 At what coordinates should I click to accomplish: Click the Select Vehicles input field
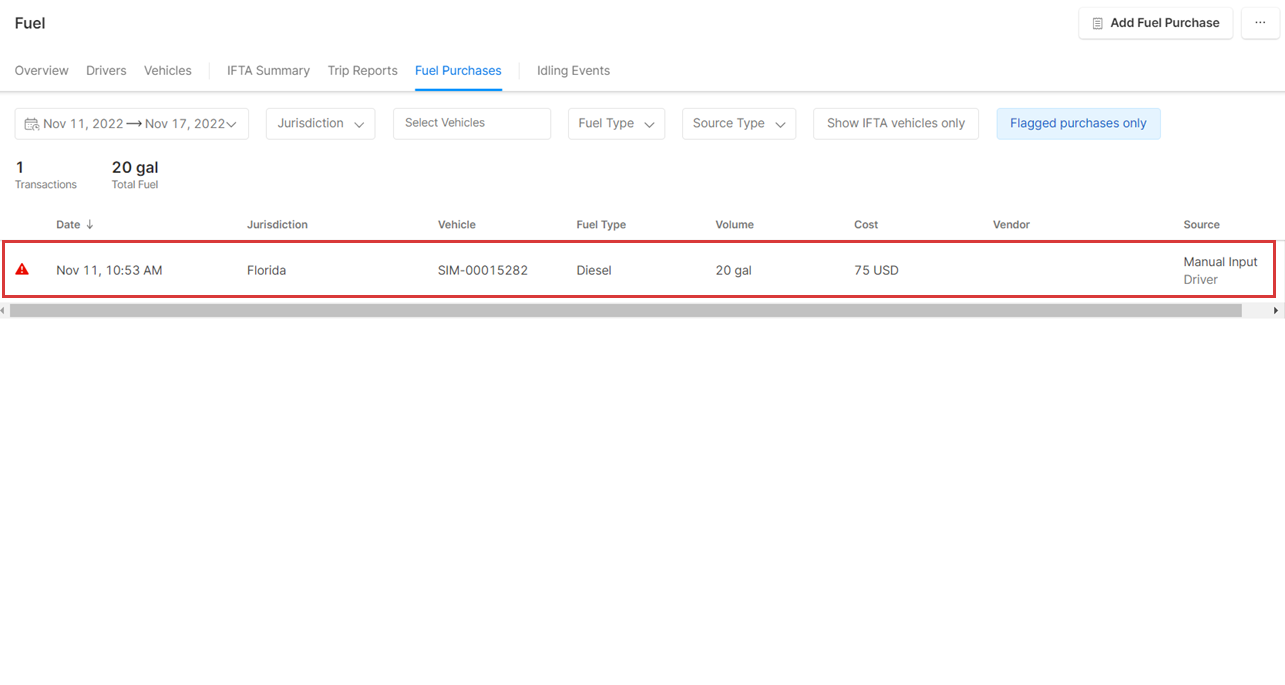pos(471,124)
